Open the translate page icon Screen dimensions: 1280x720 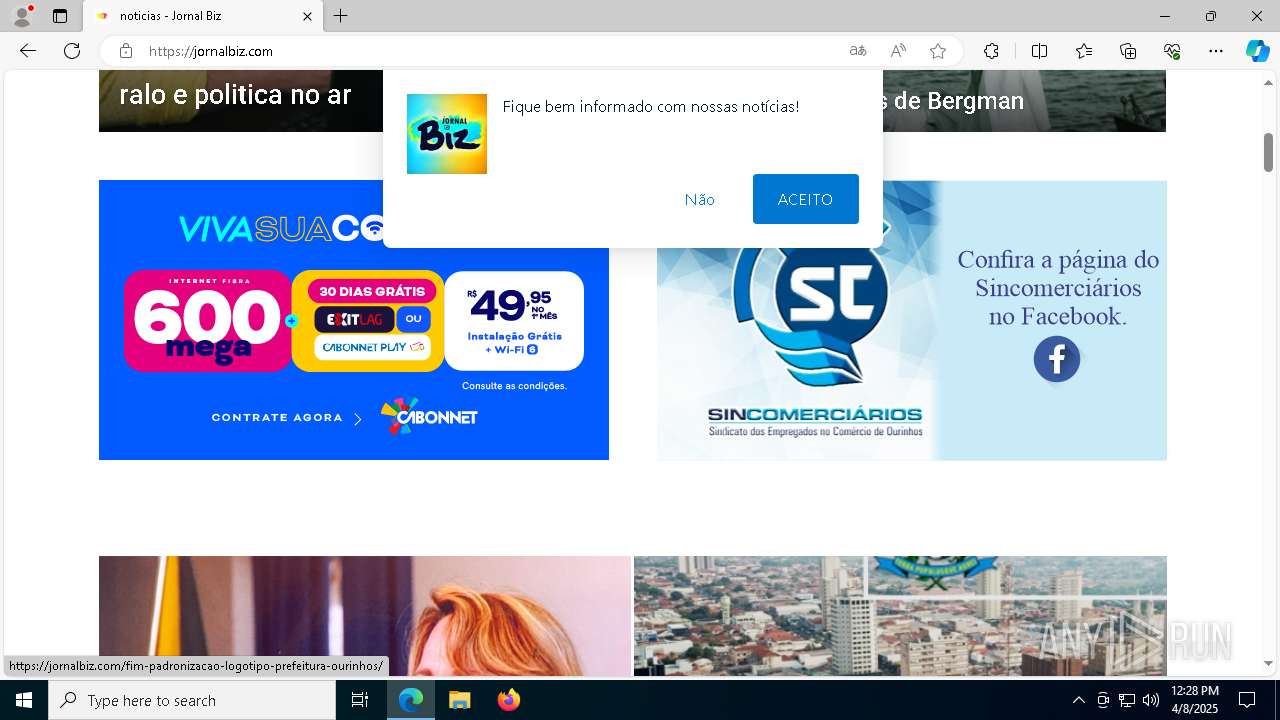(x=858, y=51)
